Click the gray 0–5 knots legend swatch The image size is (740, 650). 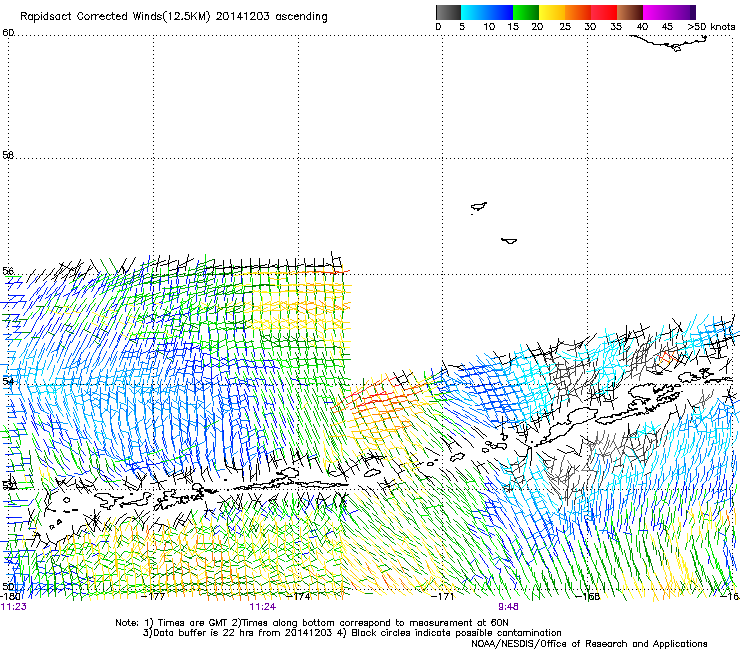[x=448, y=12]
